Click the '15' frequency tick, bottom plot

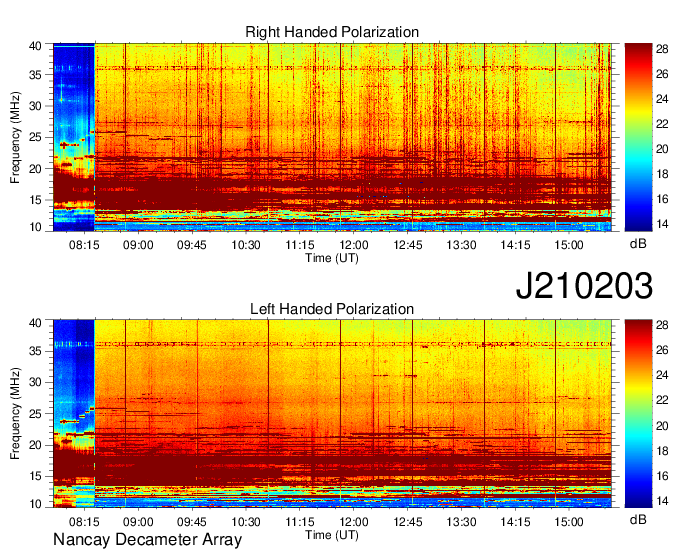(36, 477)
